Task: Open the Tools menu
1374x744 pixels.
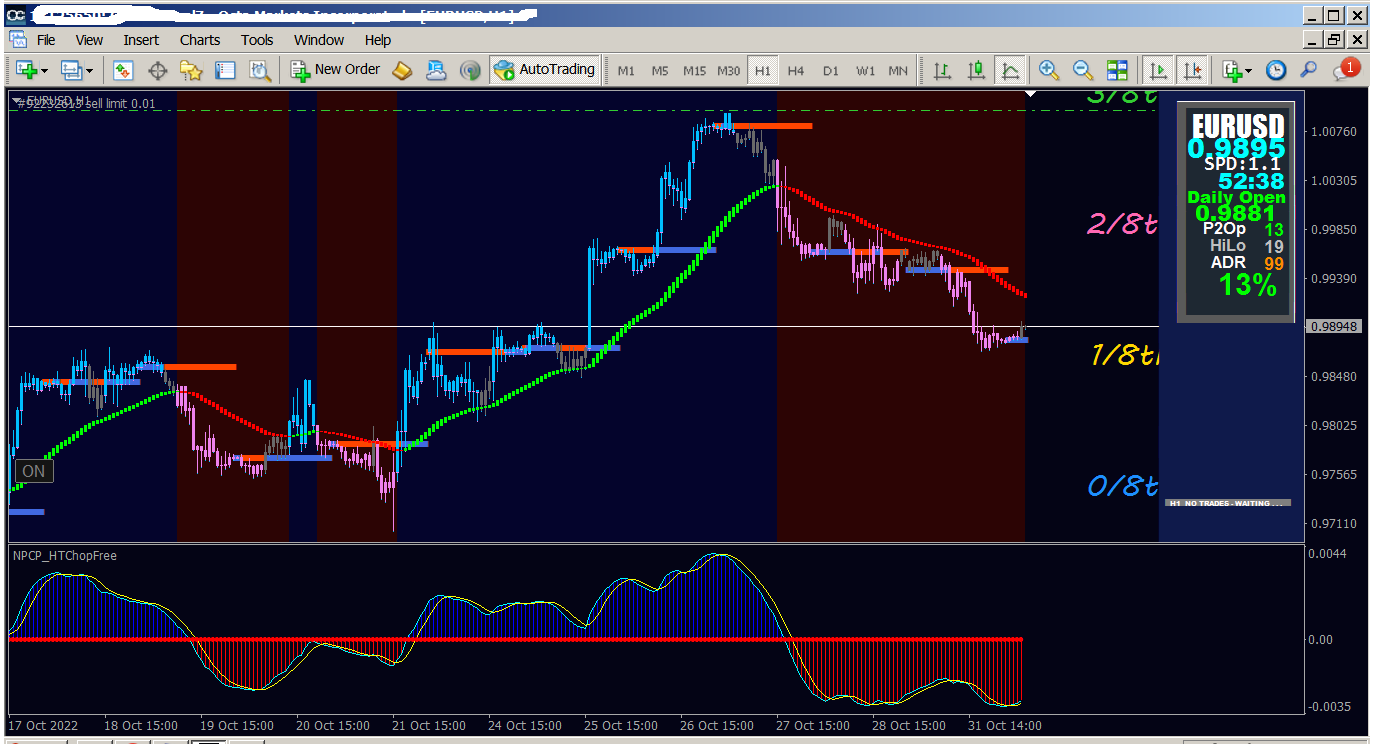Action: (x=257, y=40)
